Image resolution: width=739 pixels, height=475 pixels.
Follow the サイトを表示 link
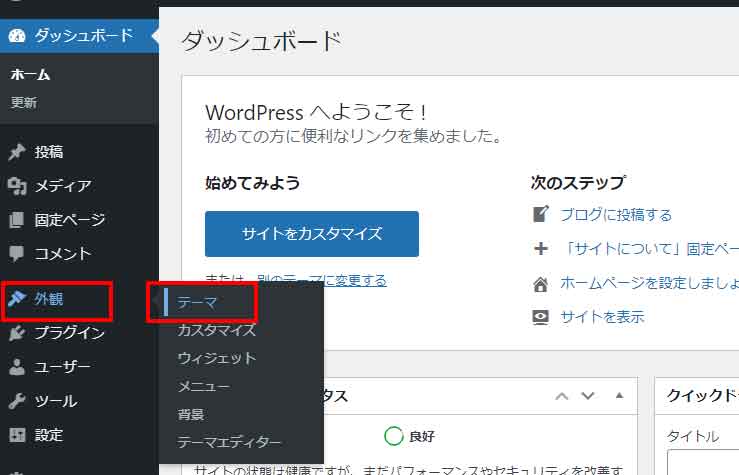602,317
